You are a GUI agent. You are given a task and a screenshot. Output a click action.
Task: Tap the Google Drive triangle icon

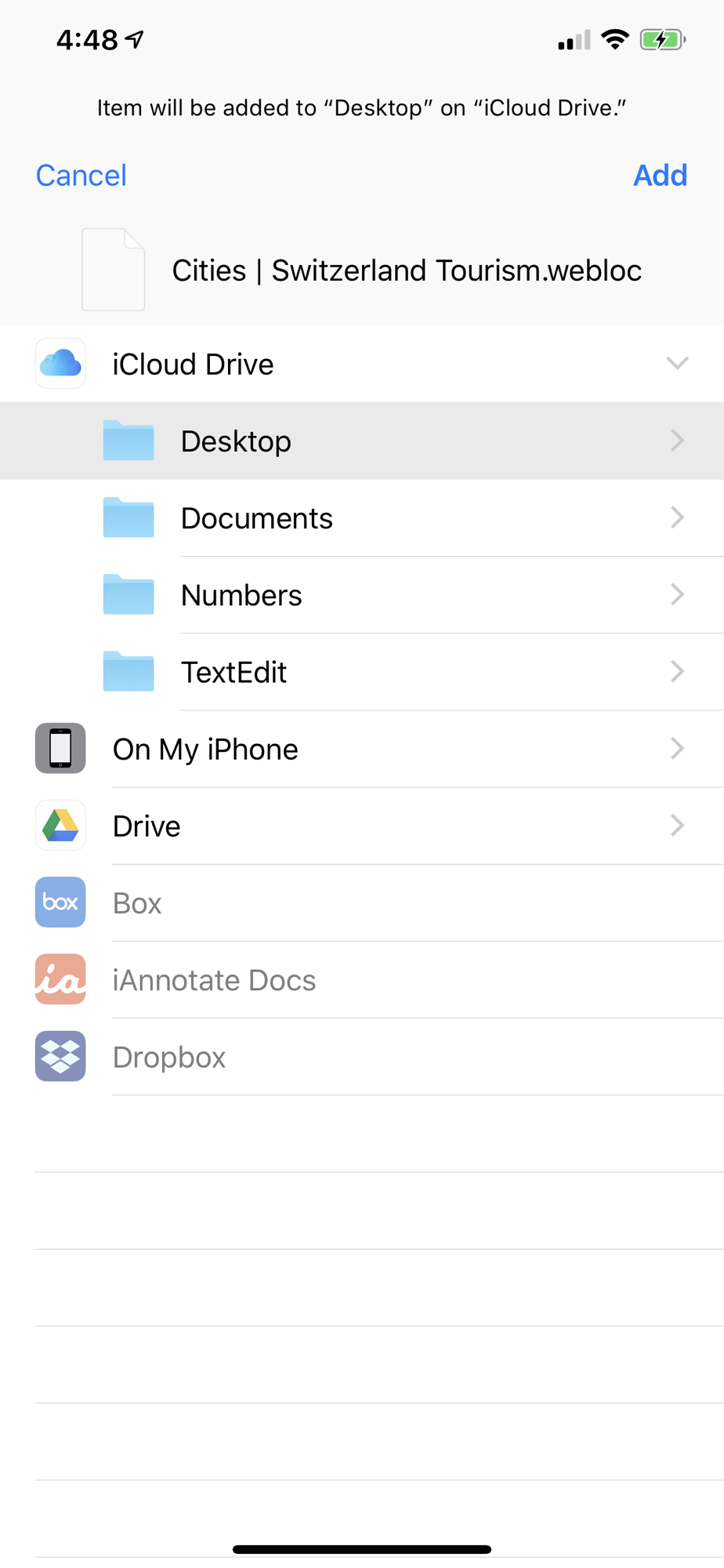pyautogui.click(x=60, y=825)
